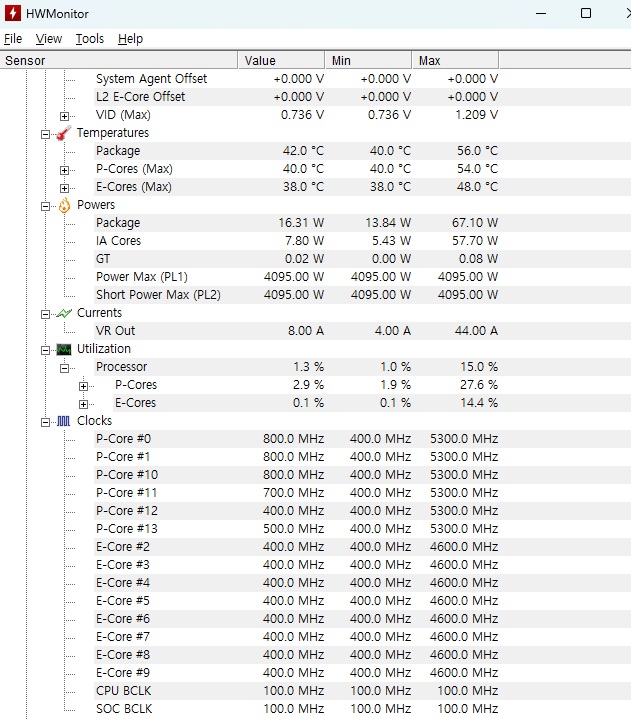This screenshot has width=631, height=719.
Task: Click the 1.209 V VID max value
Action: (x=476, y=115)
